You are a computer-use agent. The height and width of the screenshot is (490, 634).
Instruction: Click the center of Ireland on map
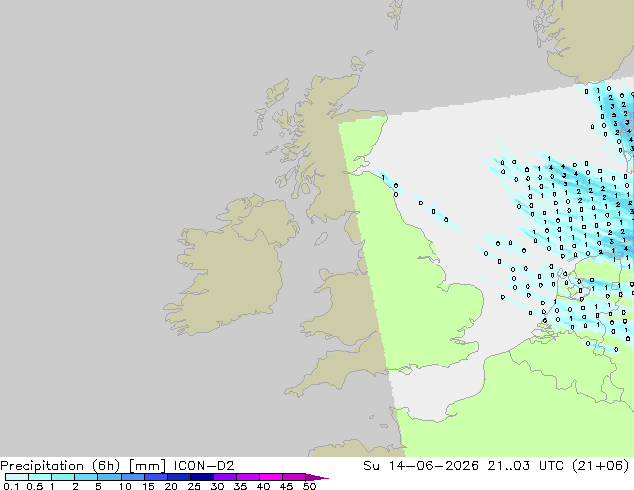(232, 269)
